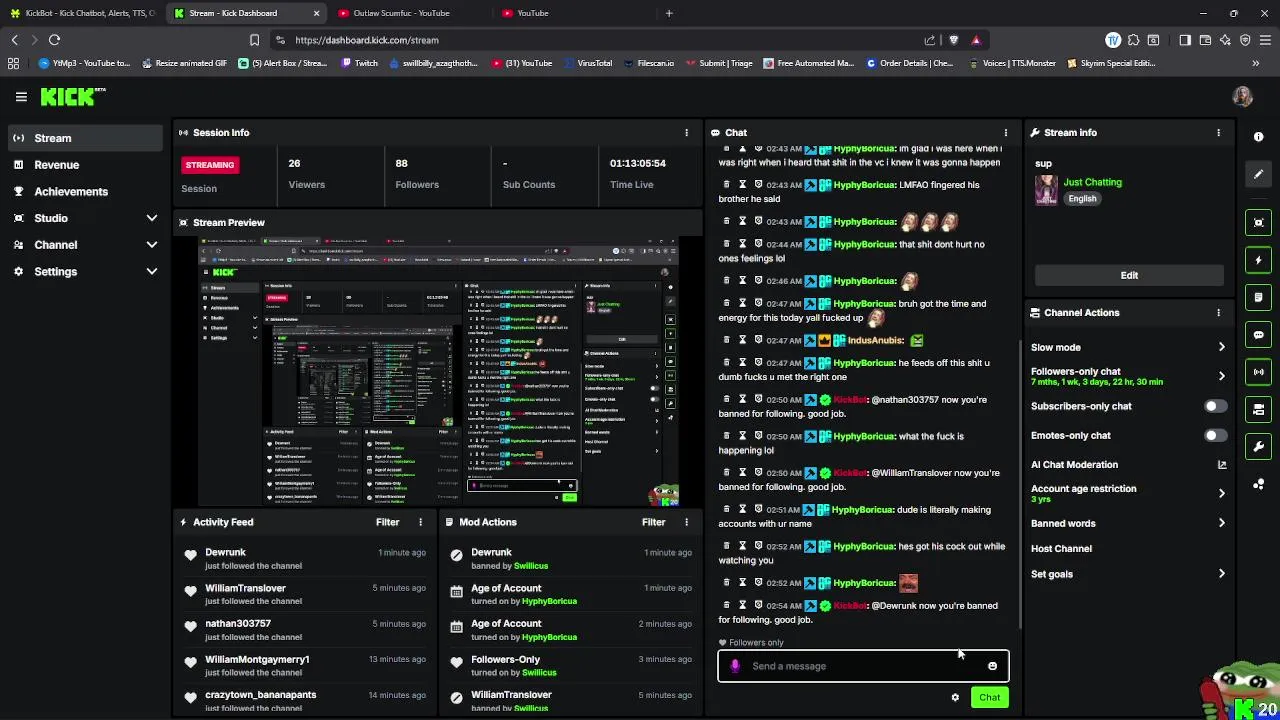Open the emoji picker in chat input
Screen dimensions: 1280x720
[x=992, y=666]
